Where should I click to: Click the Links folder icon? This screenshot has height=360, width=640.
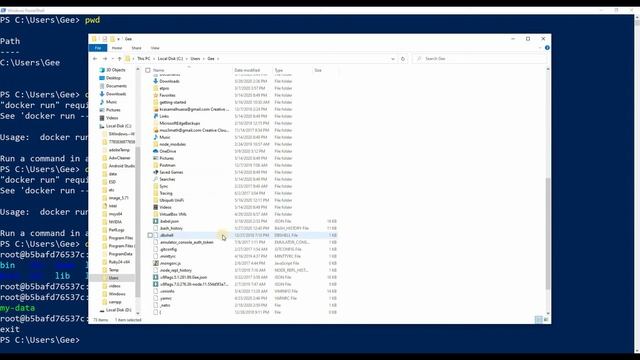pyautogui.click(x=156, y=116)
